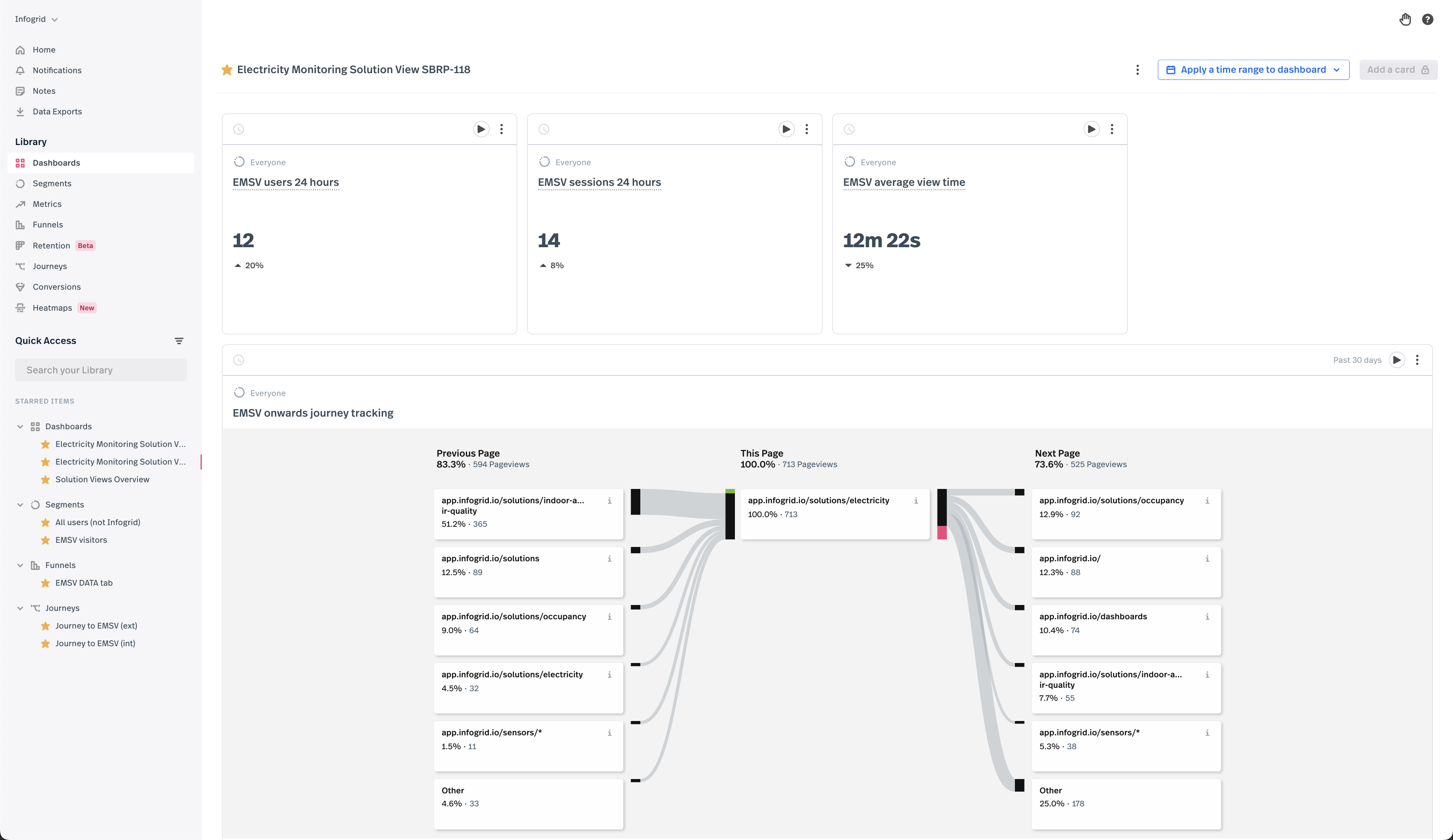Screen dimensions: 1453x840
Task: Click next page Other 25.0% node
Action: 1127,804
